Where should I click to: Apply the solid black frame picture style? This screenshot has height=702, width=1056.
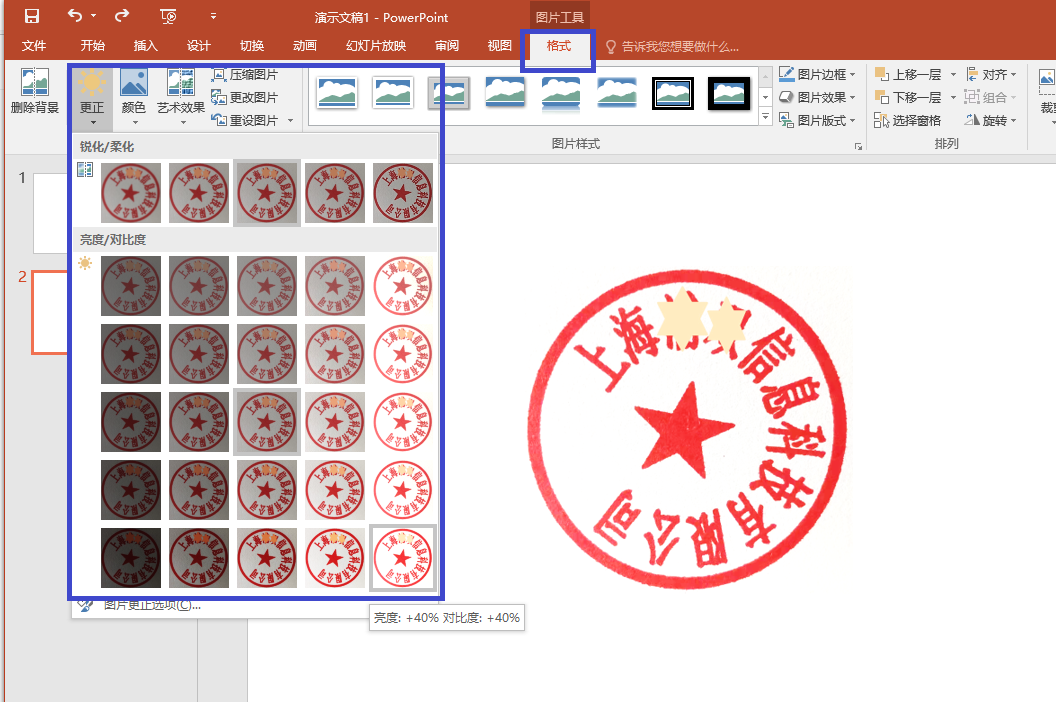[x=729, y=93]
